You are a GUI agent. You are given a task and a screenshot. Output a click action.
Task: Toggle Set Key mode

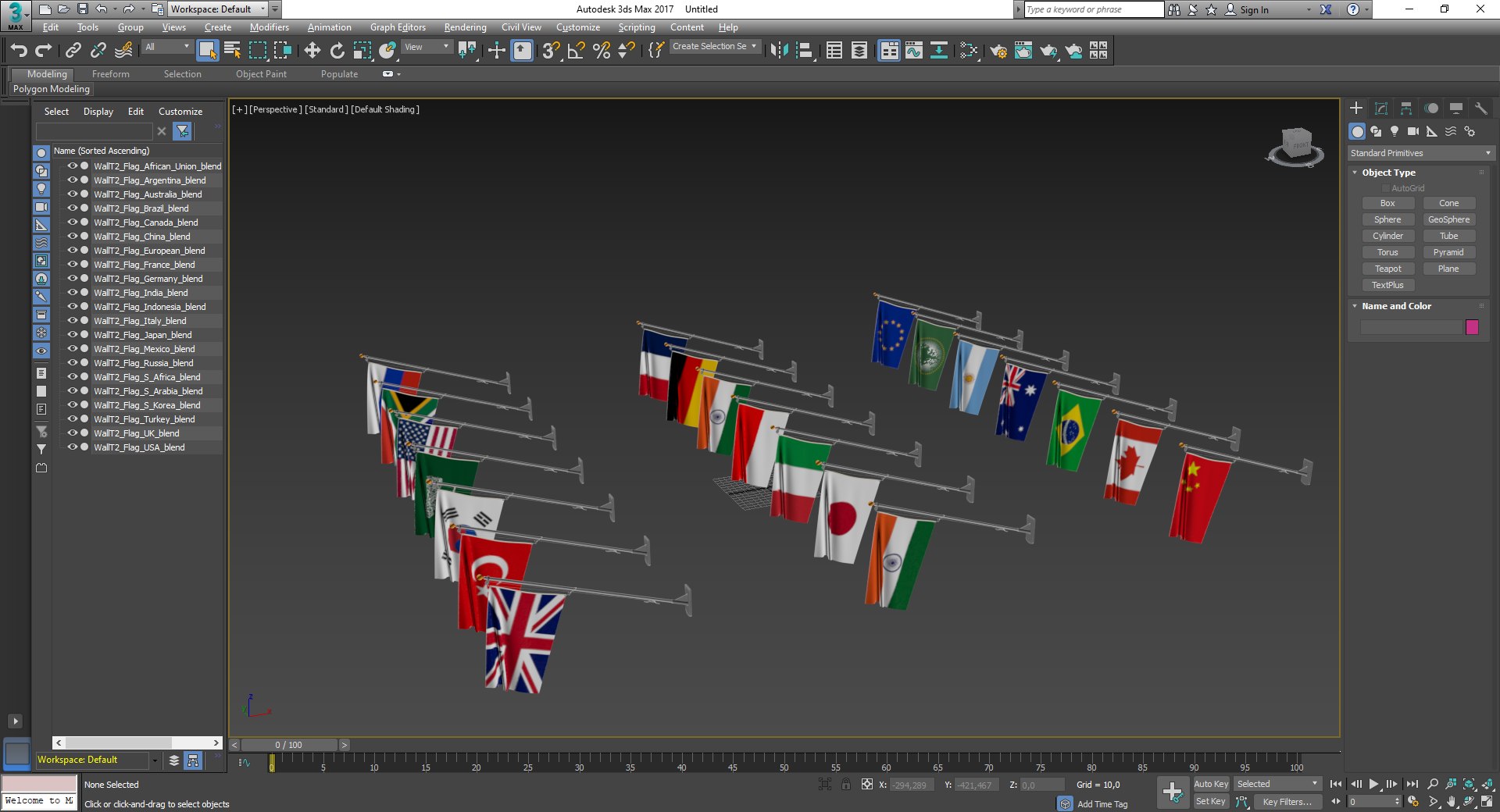(1211, 801)
